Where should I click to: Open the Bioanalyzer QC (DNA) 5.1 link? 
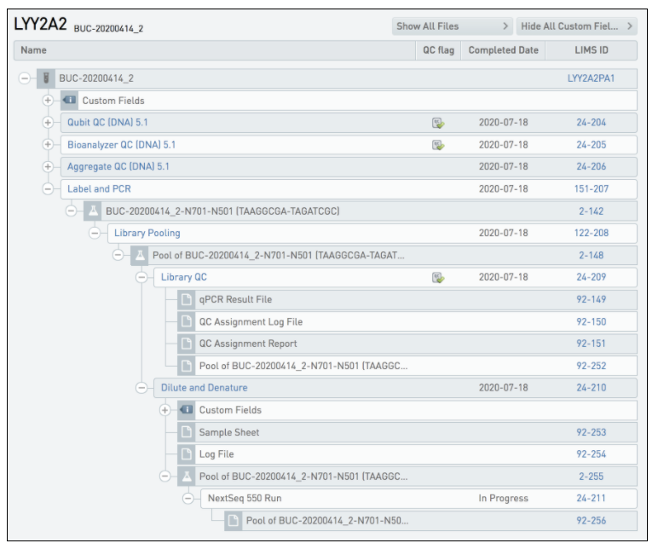tap(121, 145)
